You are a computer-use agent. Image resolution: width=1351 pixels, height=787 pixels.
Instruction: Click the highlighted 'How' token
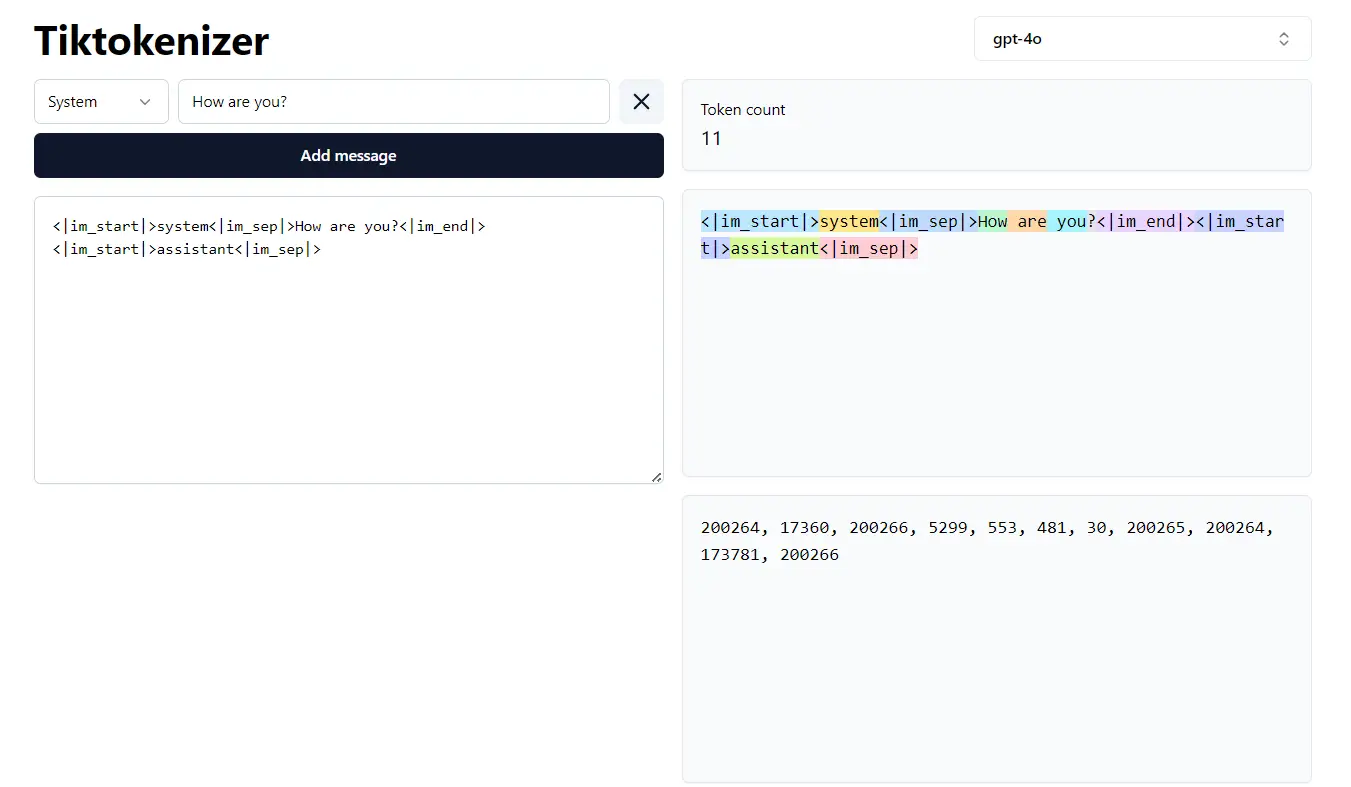(x=992, y=221)
